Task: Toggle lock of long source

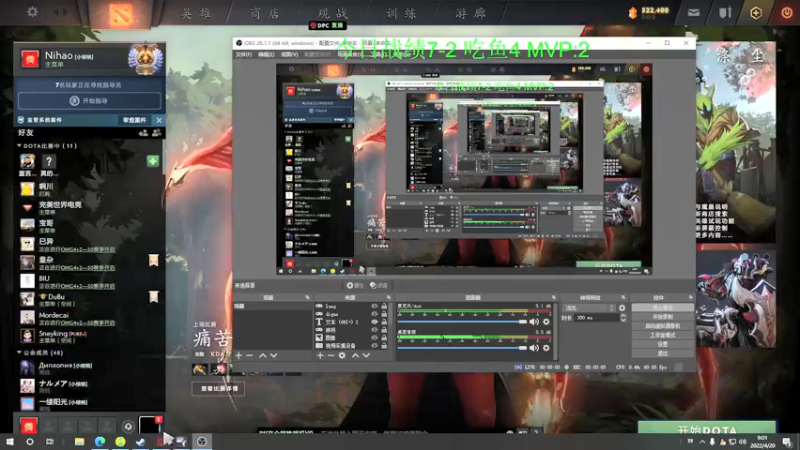Action: (384, 306)
